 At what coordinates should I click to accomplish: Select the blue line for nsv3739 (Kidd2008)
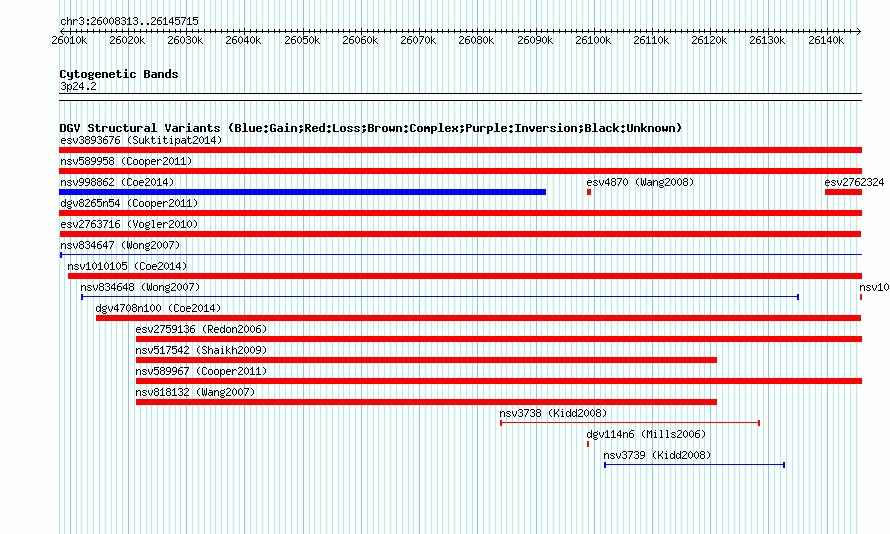click(x=695, y=465)
